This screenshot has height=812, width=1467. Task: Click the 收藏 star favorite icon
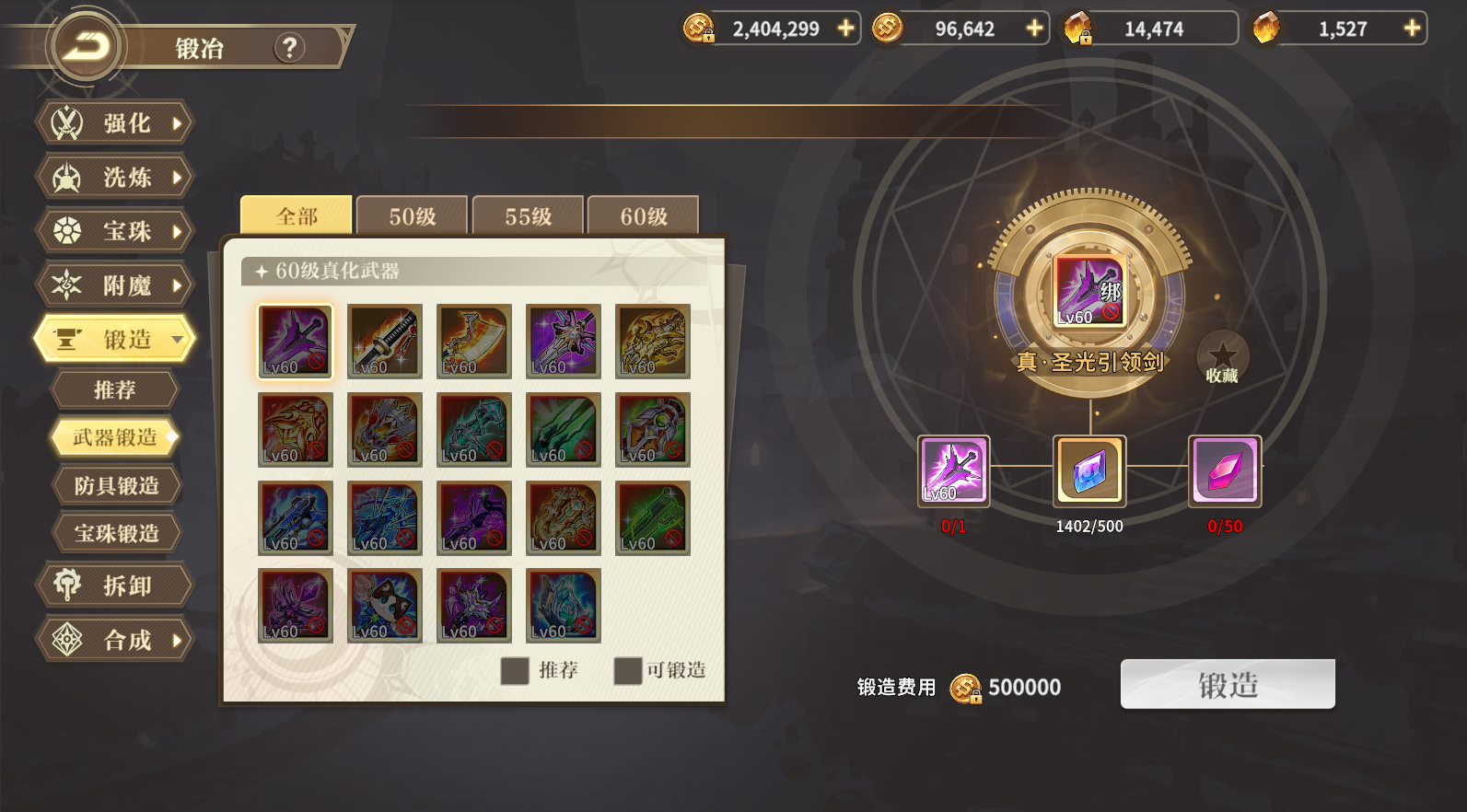tap(1222, 357)
